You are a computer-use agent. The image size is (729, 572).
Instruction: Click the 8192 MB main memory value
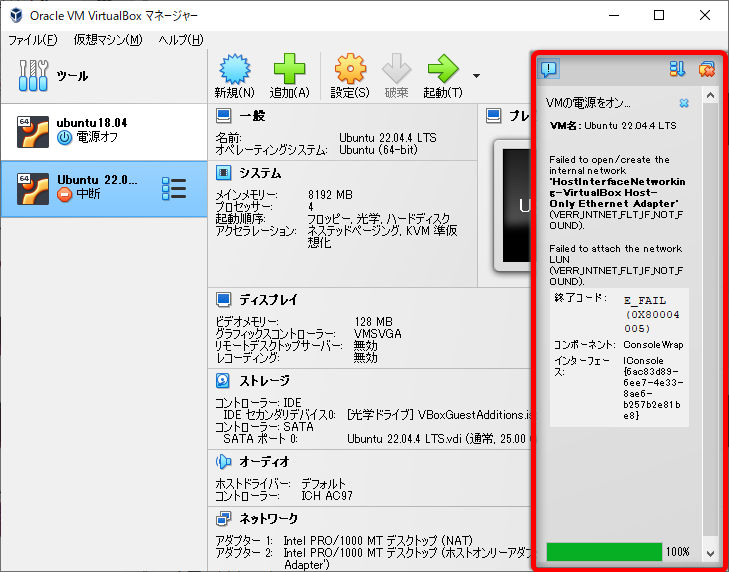(x=330, y=194)
